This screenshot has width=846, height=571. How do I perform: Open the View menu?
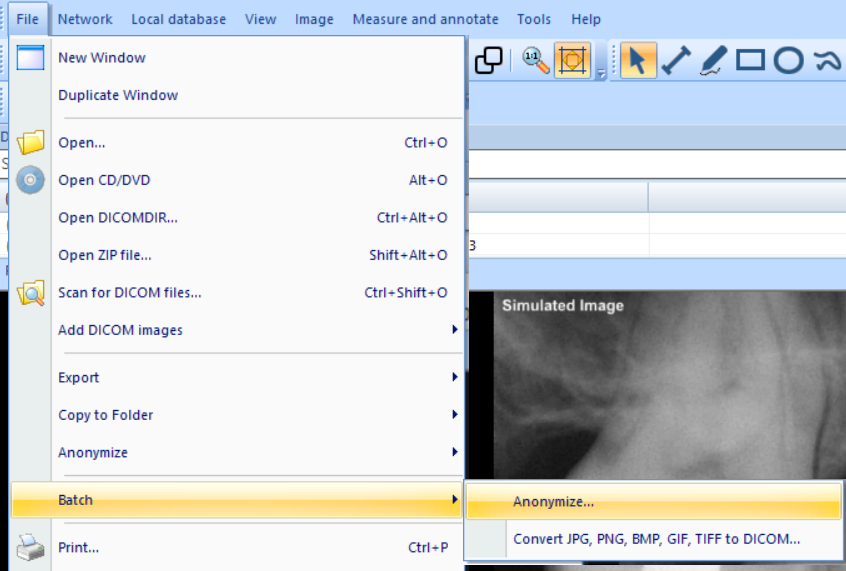pos(261,19)
